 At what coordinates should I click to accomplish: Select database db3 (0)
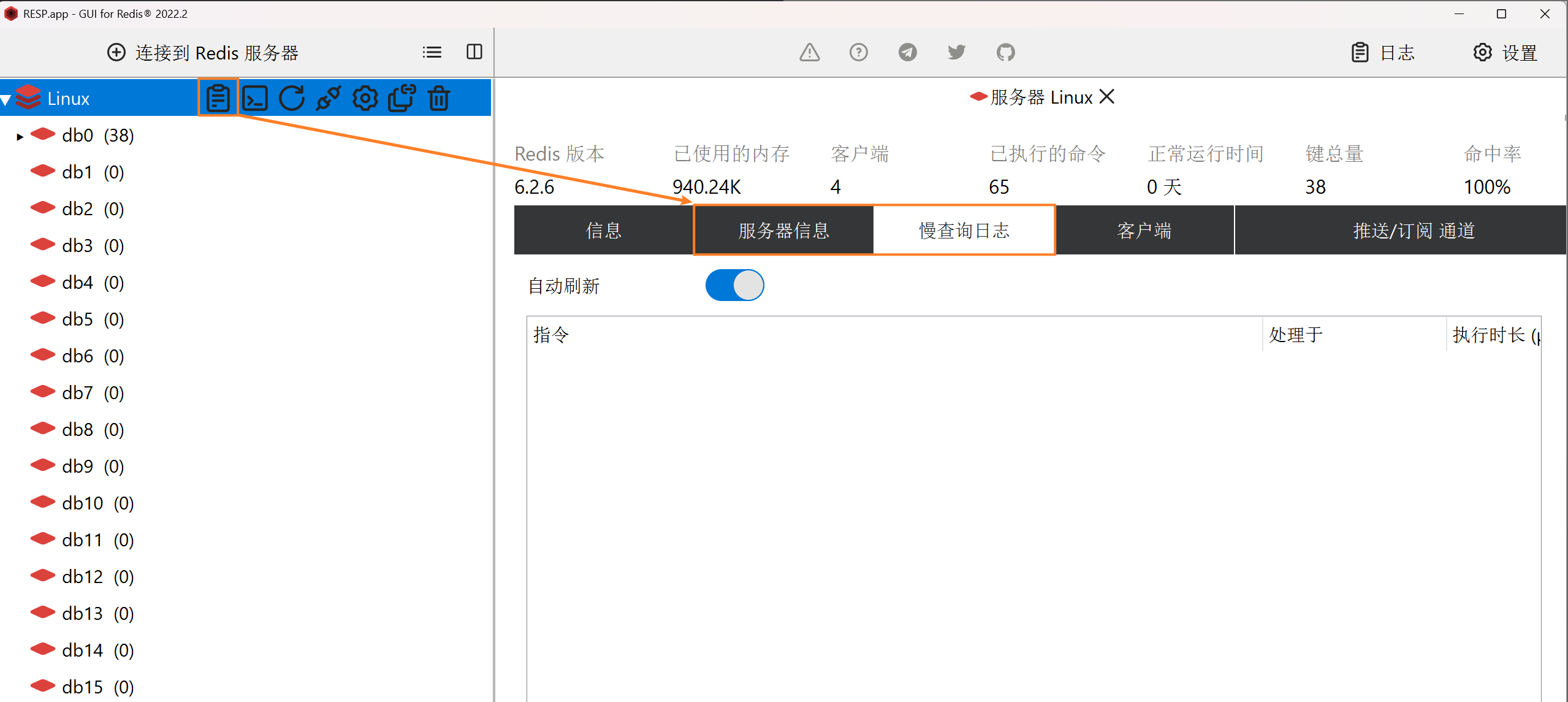[x=93, y=246]
